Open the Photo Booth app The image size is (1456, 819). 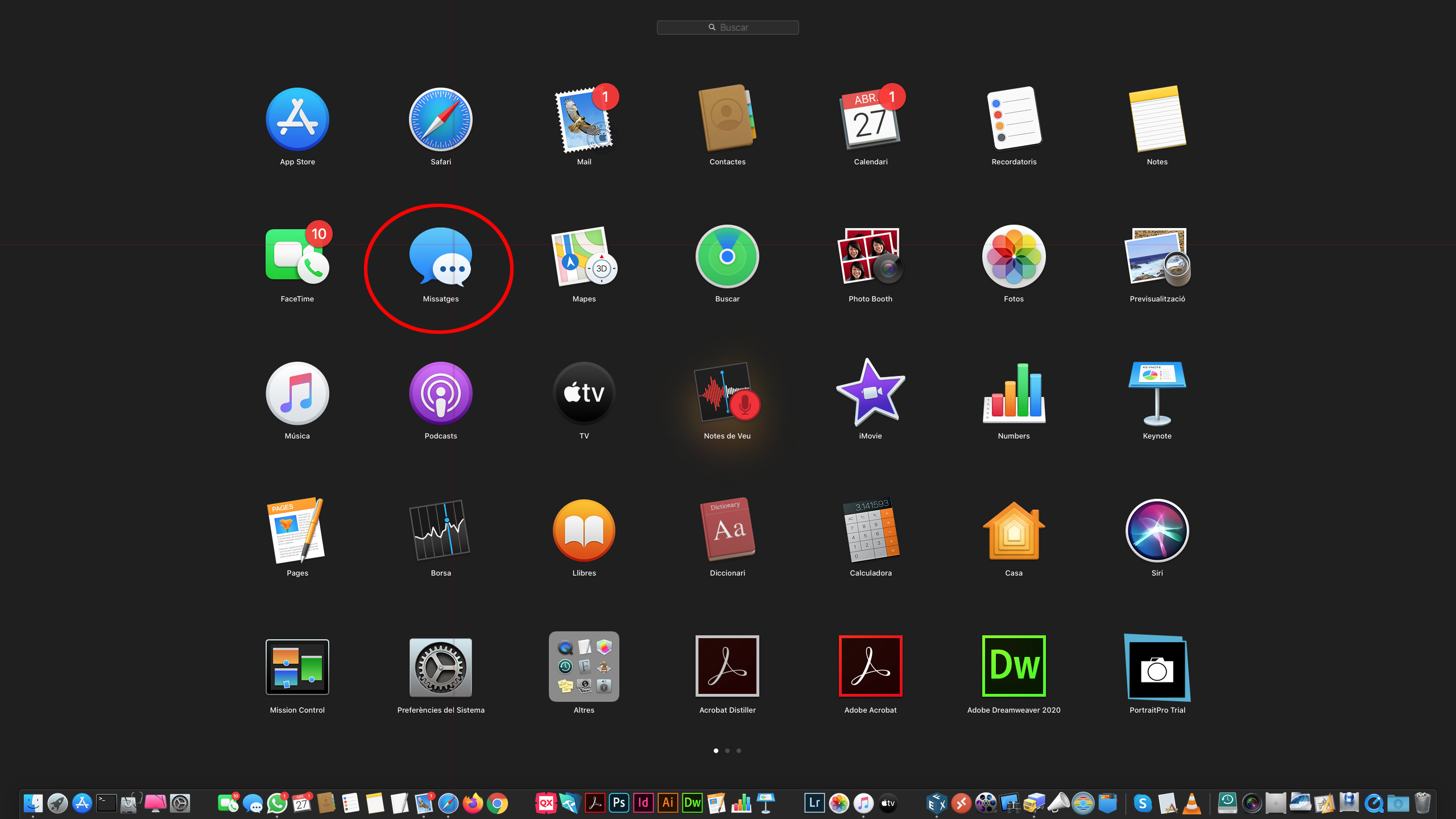tap(870, 257)
